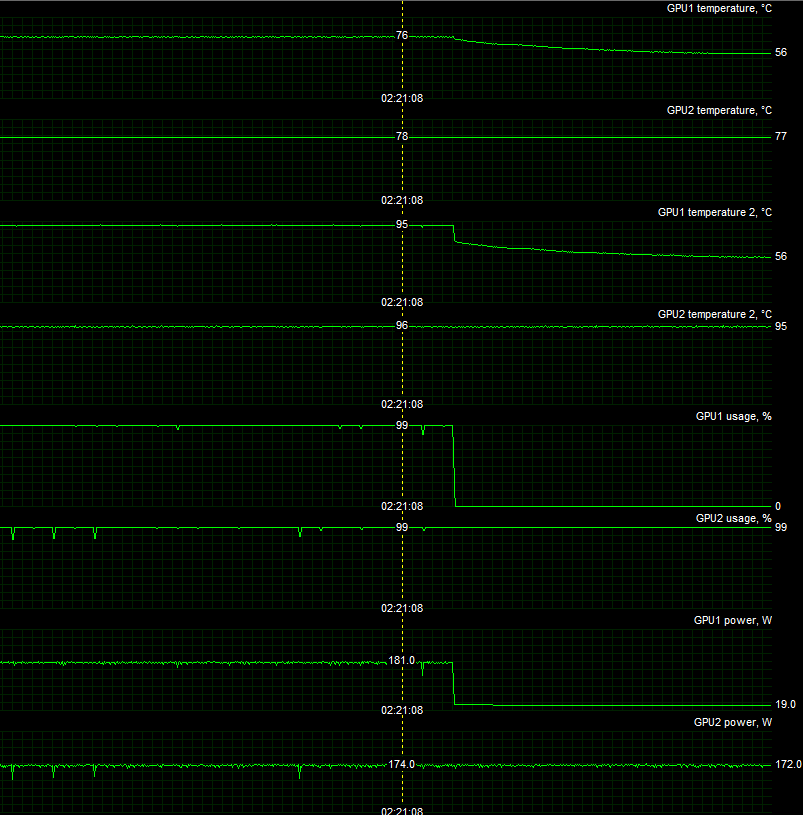Image resolution: width=803 pixels, height=815 pixels.
Task: Click the 78 cursor value on GPU2 temperature
Action: (402, 137)
